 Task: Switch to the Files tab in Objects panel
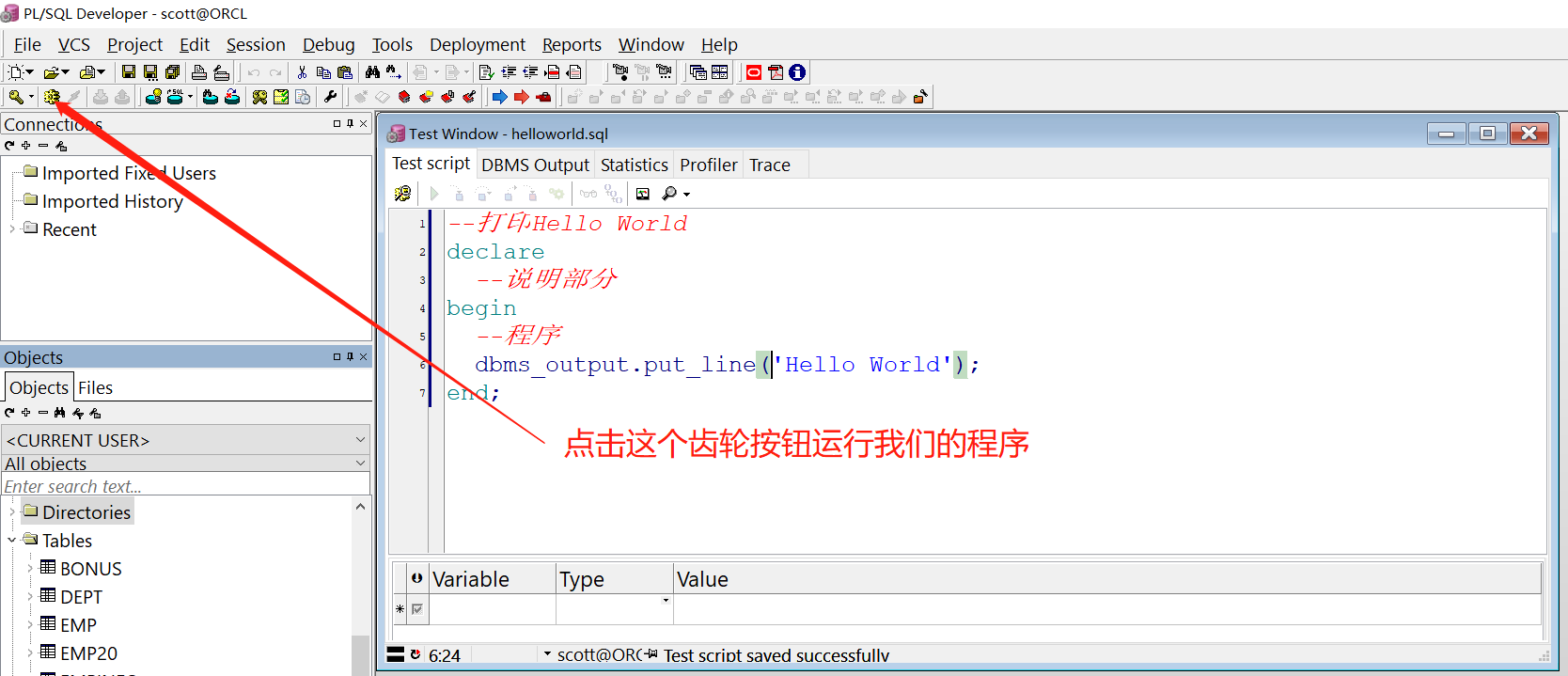point(95,387)
